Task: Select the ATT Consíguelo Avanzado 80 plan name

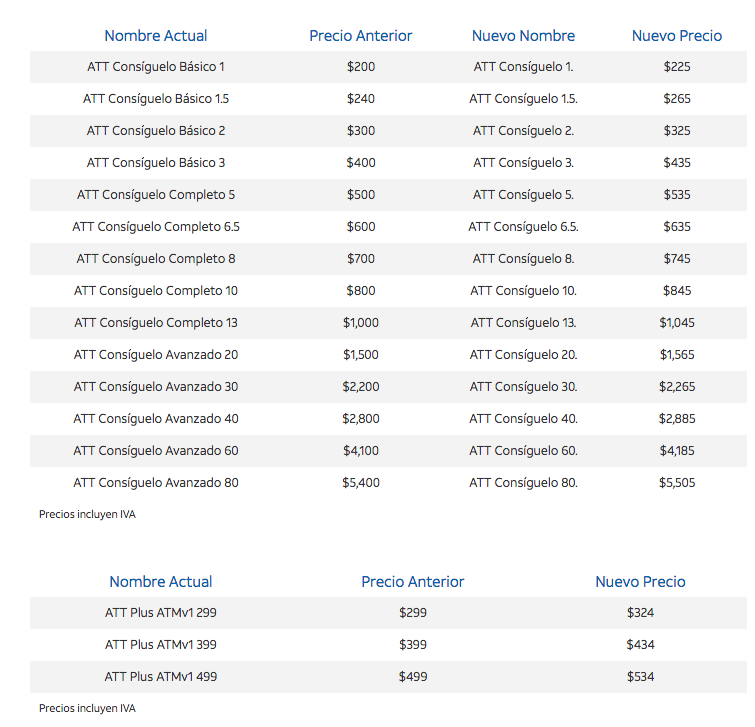Action: [x=155, y=483]
